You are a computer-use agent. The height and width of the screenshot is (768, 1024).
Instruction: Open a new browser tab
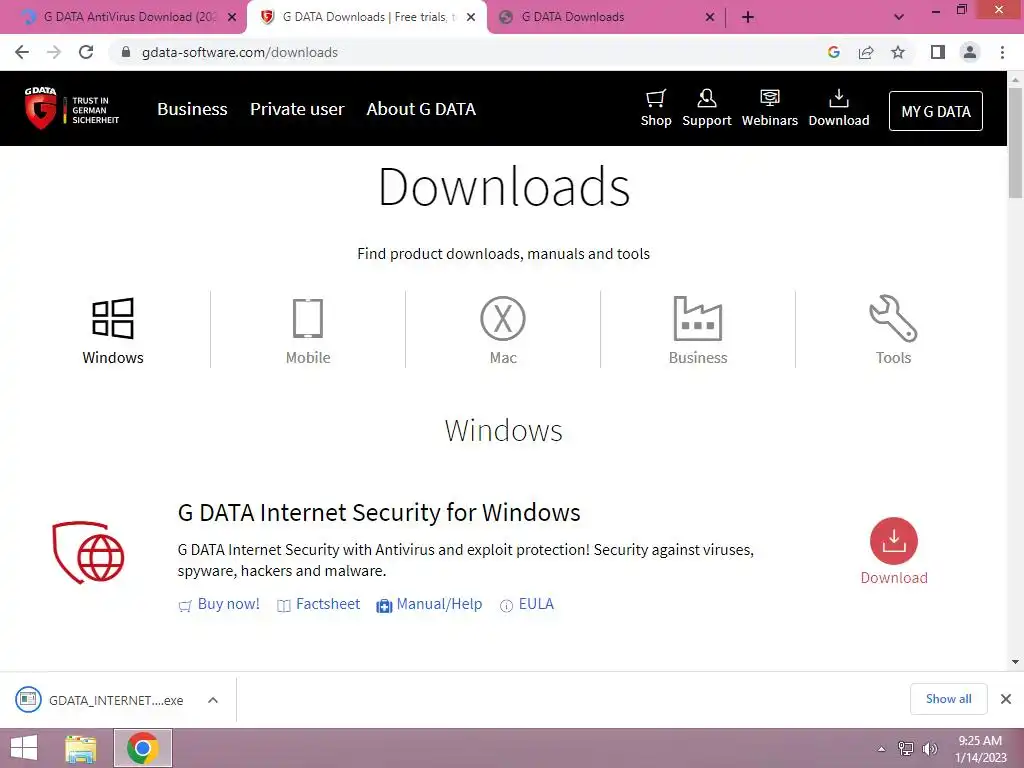(x=748, y=17)
